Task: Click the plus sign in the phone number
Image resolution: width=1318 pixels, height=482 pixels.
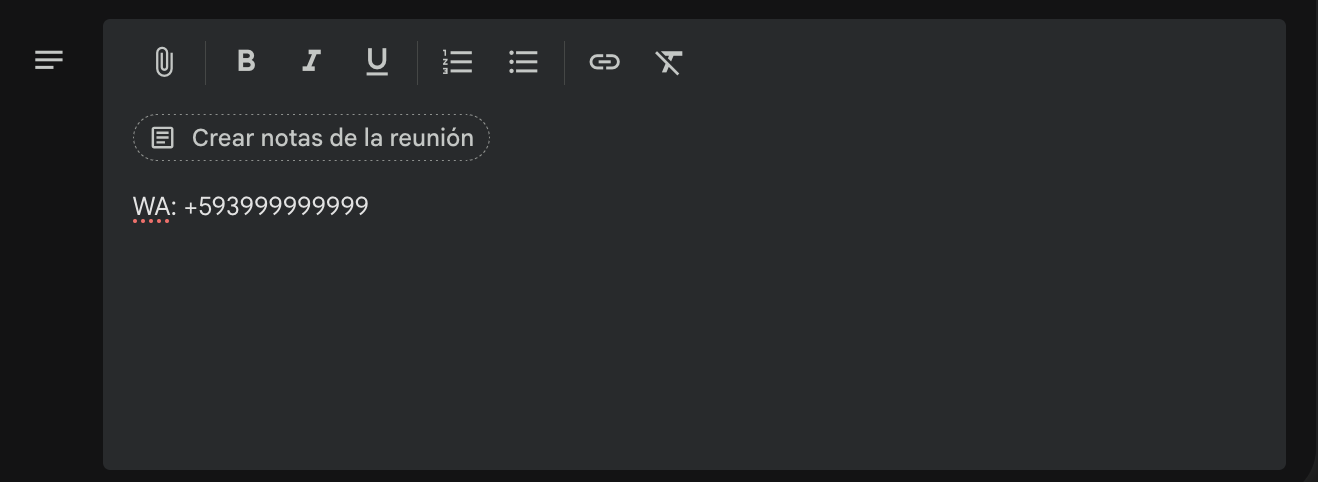Action: click(x=191, y=207)
